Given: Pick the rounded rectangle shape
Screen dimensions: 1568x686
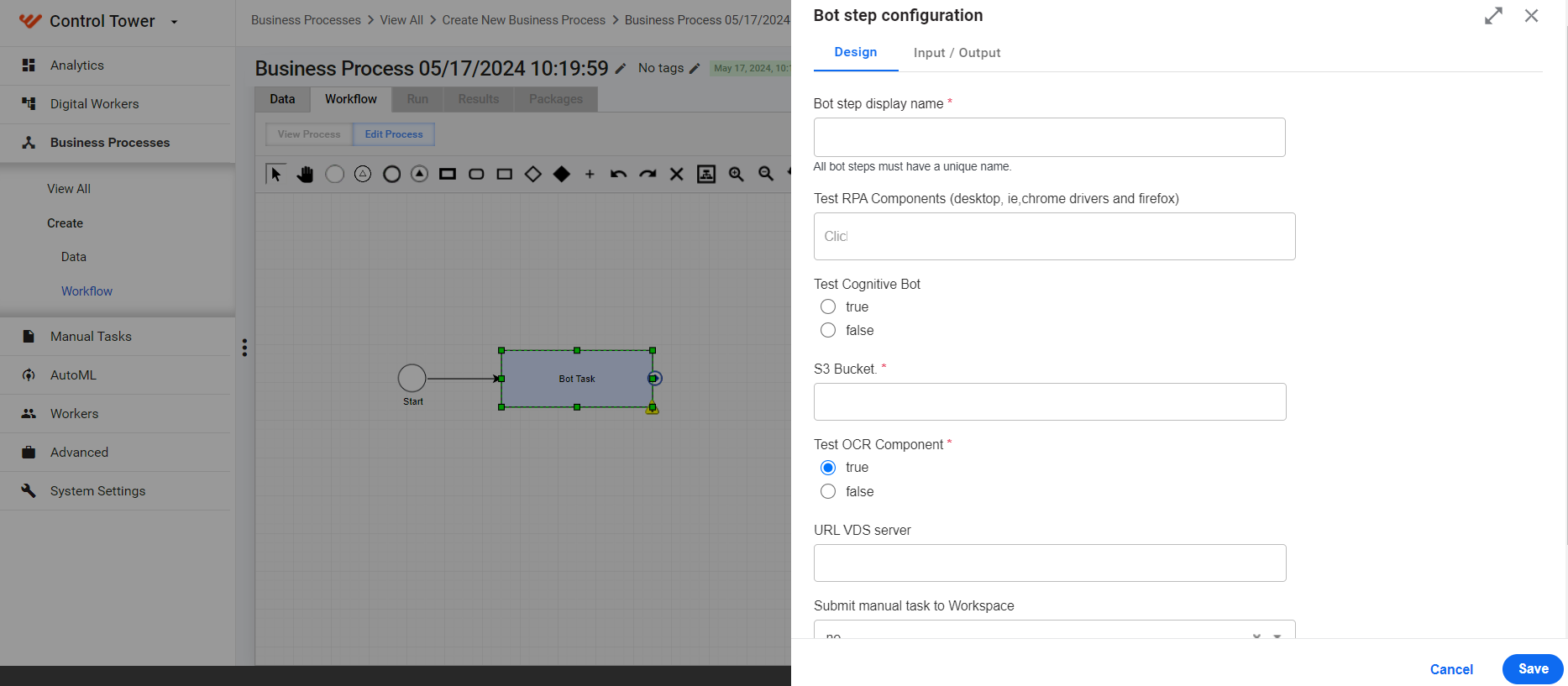Looking at the screenshot, I should click(x=476, y=174).
